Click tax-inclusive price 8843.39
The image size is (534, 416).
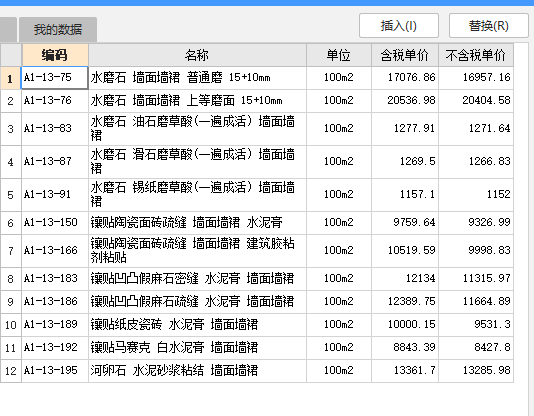(x=405, y=348)
